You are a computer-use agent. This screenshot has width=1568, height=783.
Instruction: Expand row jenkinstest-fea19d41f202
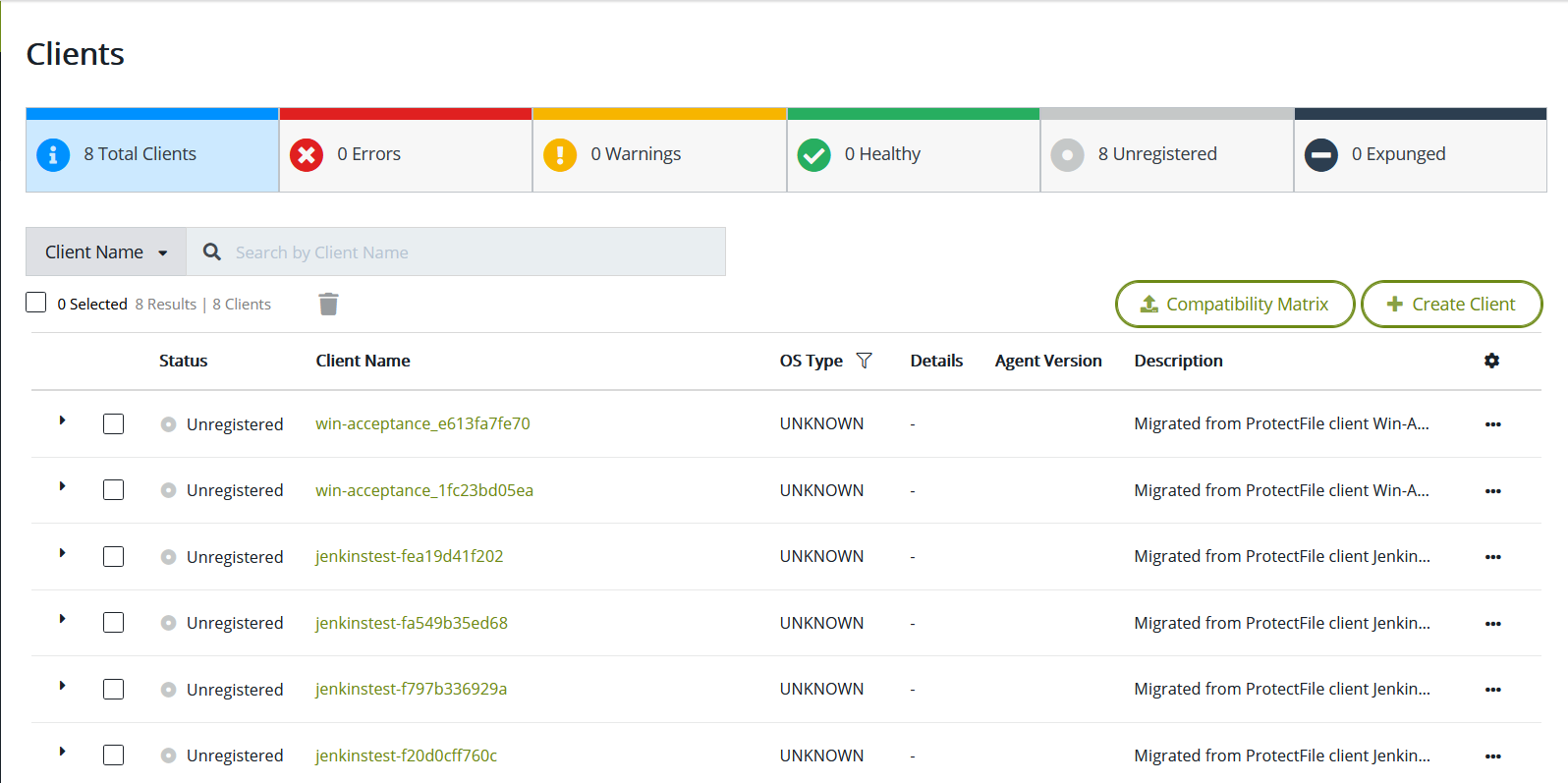(x=62, y=553)
